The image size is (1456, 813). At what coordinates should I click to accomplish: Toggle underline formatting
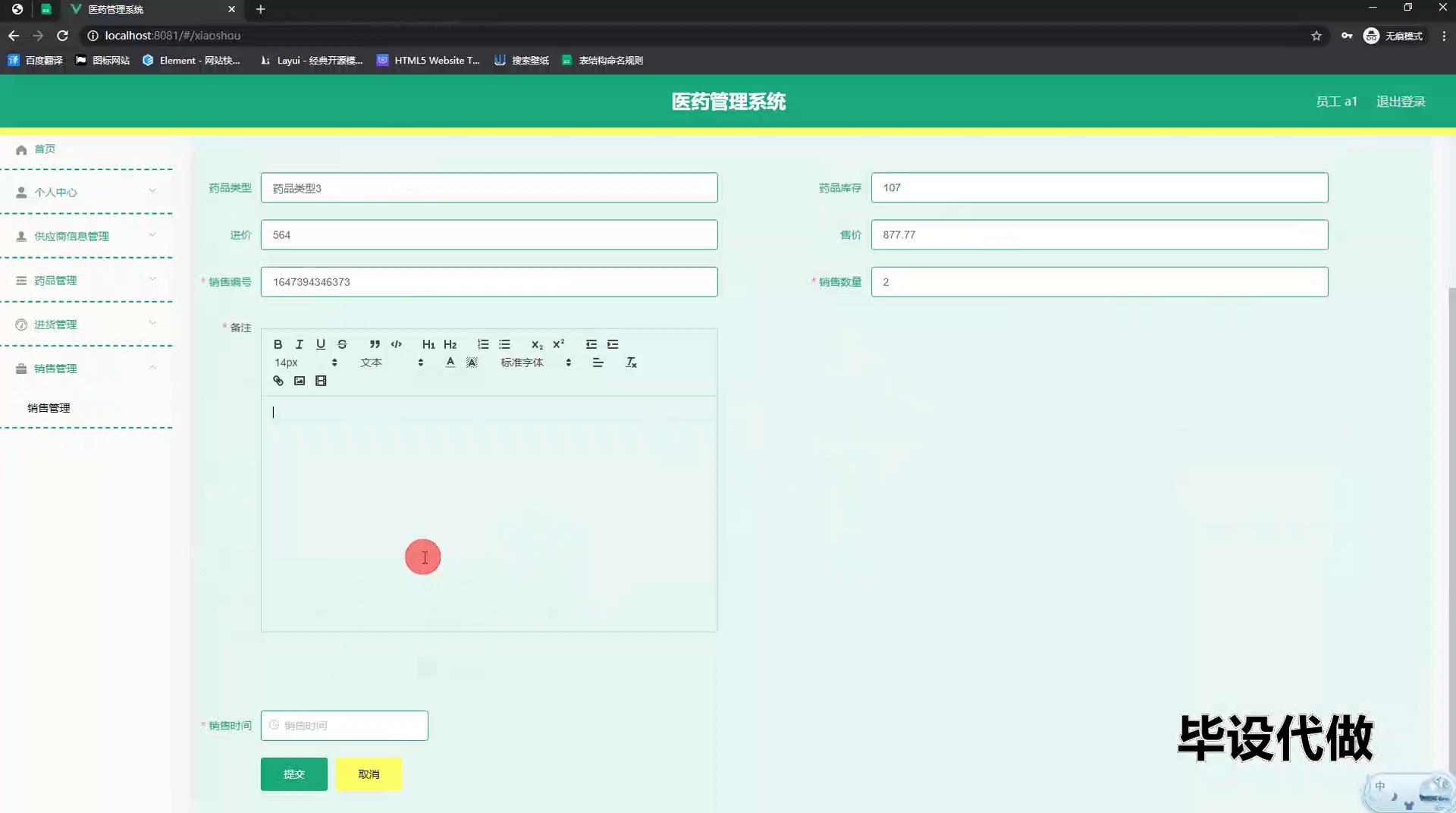click(321, 344)
